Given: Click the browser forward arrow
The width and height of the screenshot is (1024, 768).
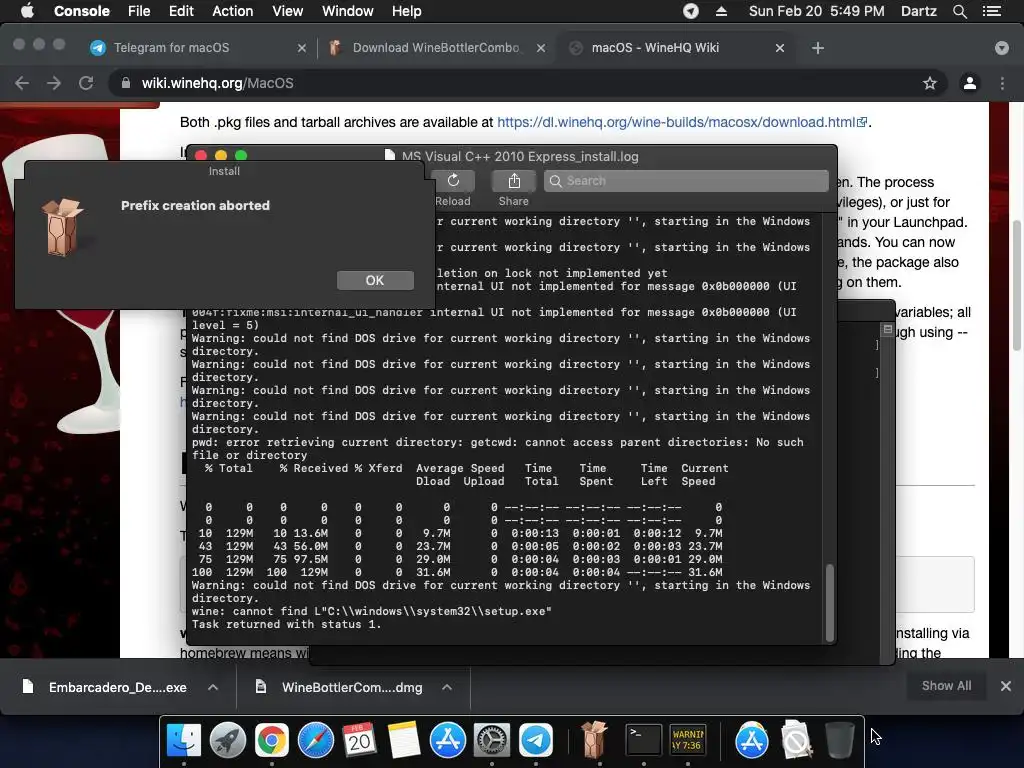Looking at the screenshot, I should click(x=54, y=83).
